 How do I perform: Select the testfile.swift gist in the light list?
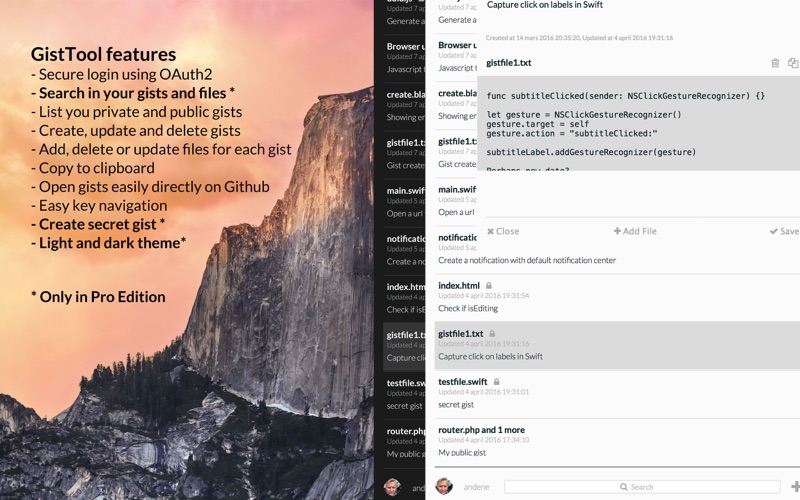point(617,393)
